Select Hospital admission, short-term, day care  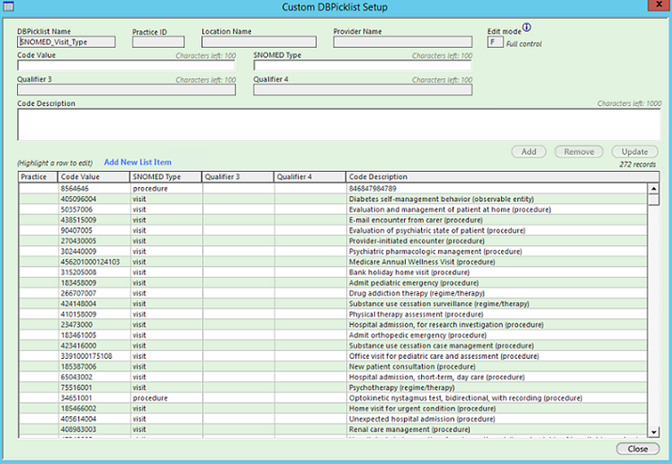pos(333,377)
